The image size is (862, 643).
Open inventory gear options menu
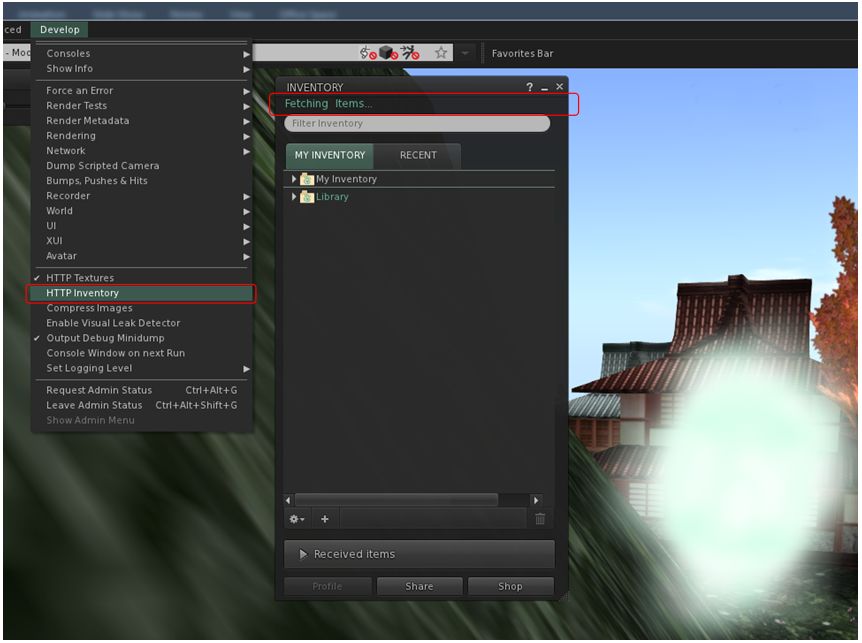click(296, 518)
